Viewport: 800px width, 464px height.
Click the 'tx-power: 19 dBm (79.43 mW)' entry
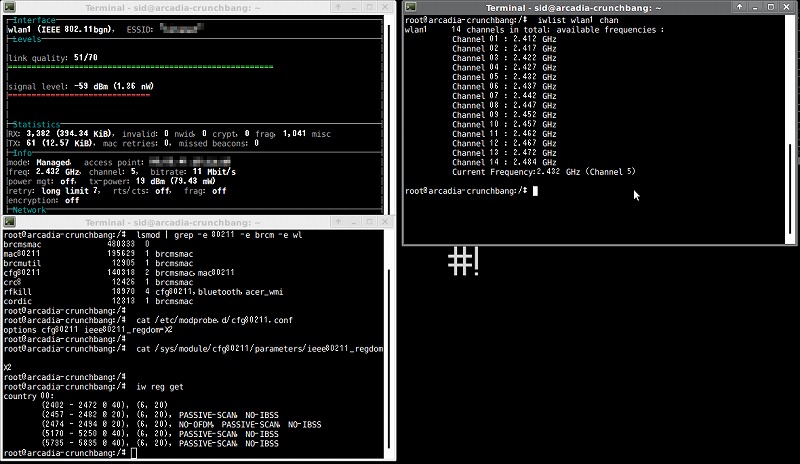pyautogui.click(x=153, y=181)
